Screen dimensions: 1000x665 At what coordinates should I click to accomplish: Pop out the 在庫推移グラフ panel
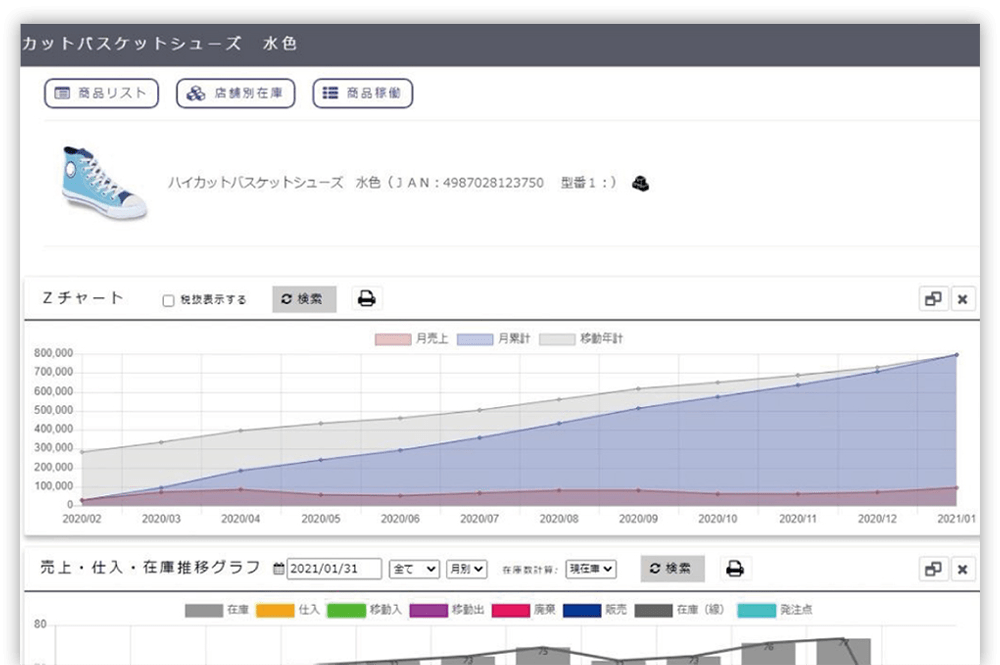coord(933,569)
